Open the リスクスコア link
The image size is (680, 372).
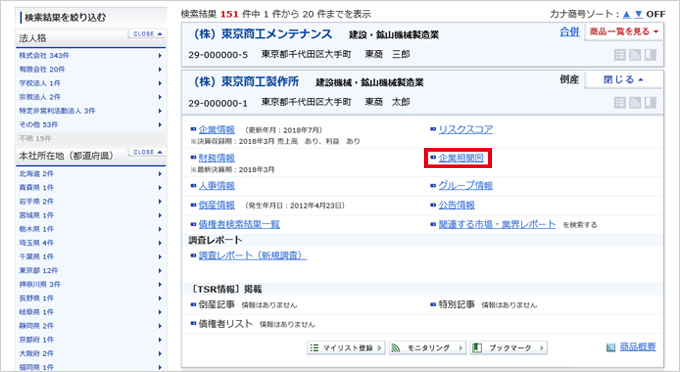click(465, 129)
